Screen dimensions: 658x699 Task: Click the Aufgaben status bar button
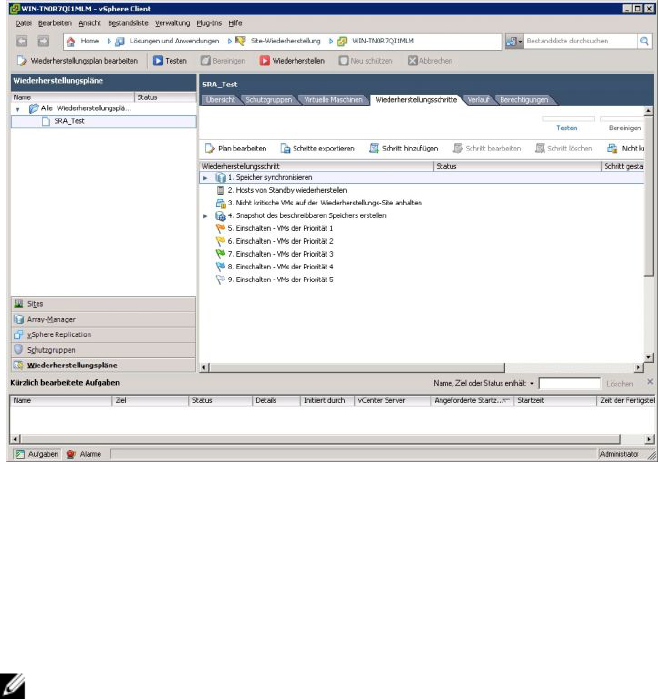pyautogui.click(x=37, y=454)
